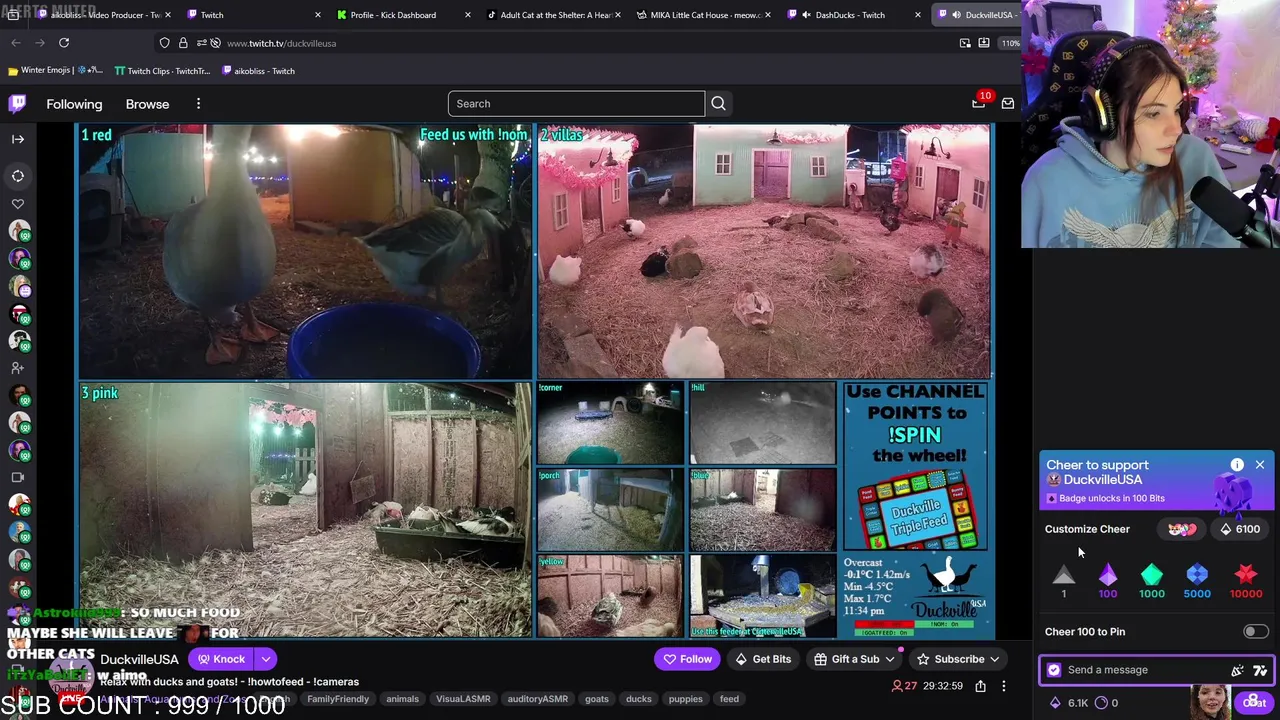
Task: Click the camera icon in the left sidebar
Action: point(18,477)
